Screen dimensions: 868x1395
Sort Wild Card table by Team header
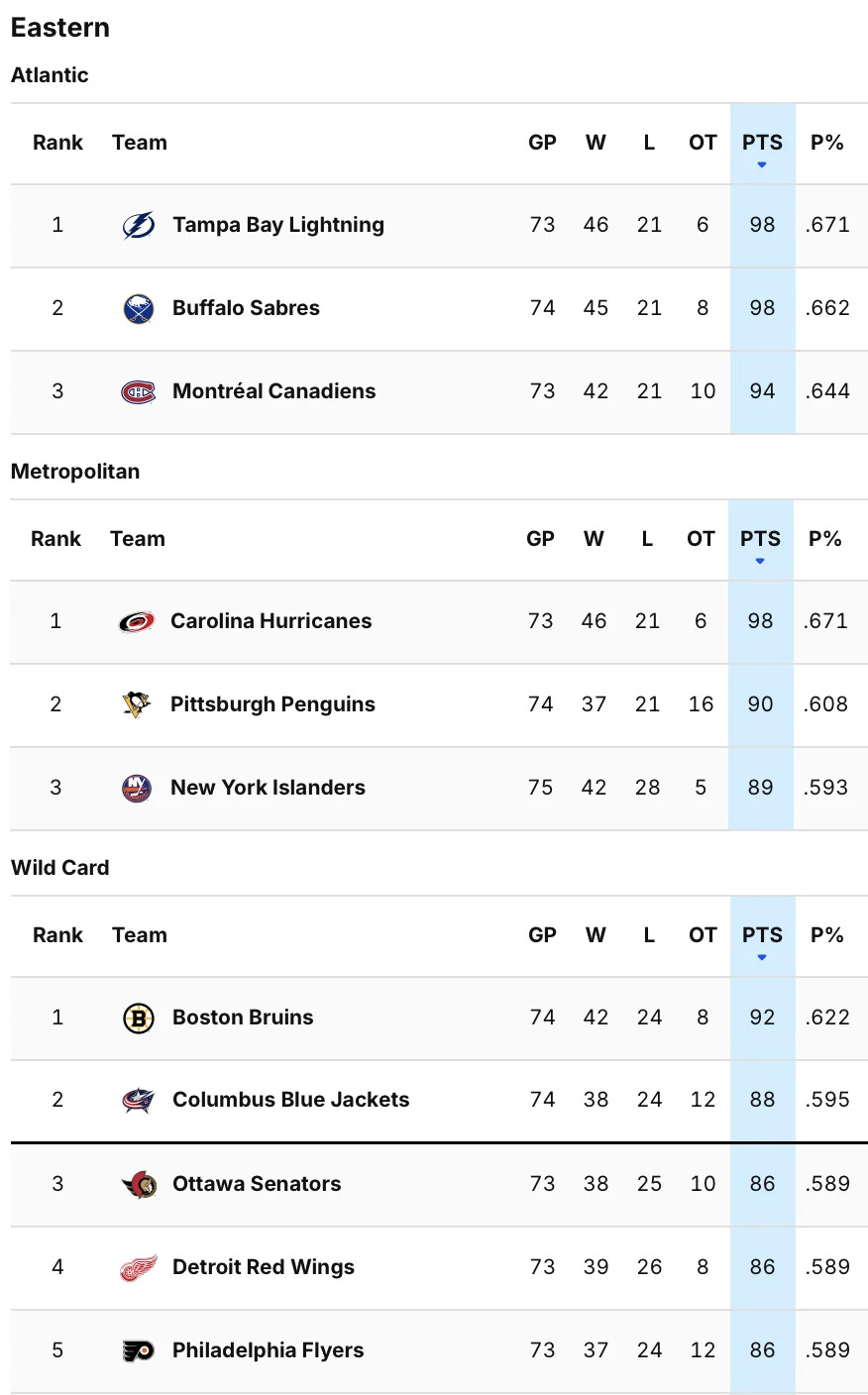click(140, 935)
